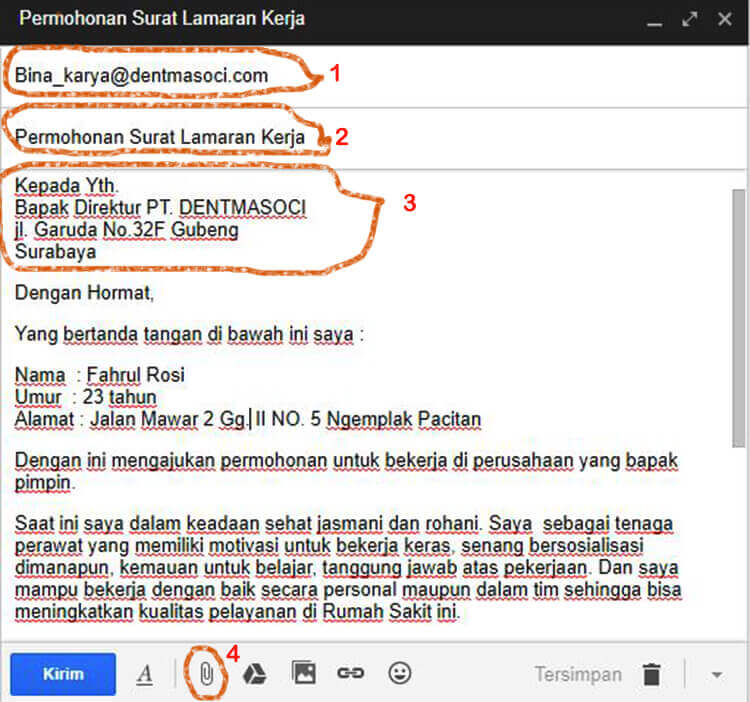Click the Tersimpan saved status text
The width and height of the screenshot is (750, 702).
[577, 674]
